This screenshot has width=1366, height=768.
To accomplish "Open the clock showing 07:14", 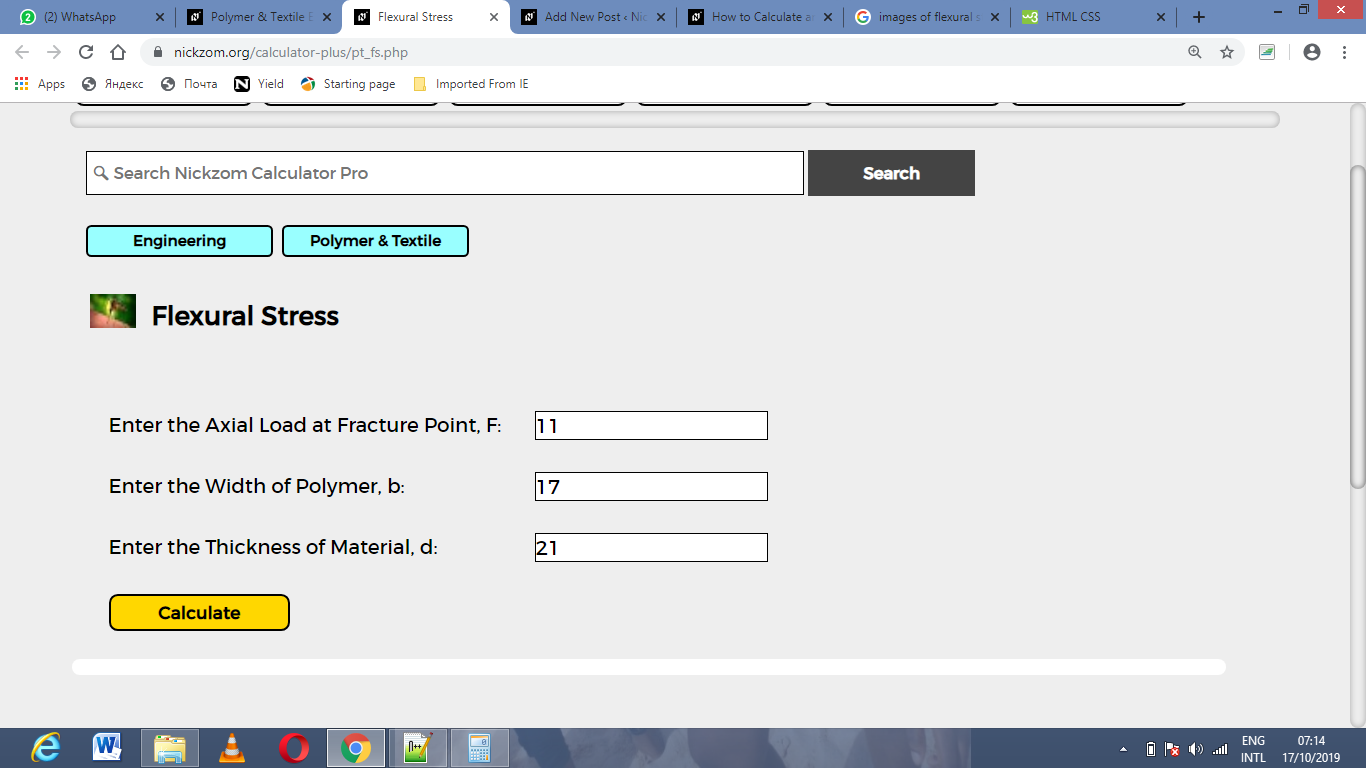I will (1311, 749).
